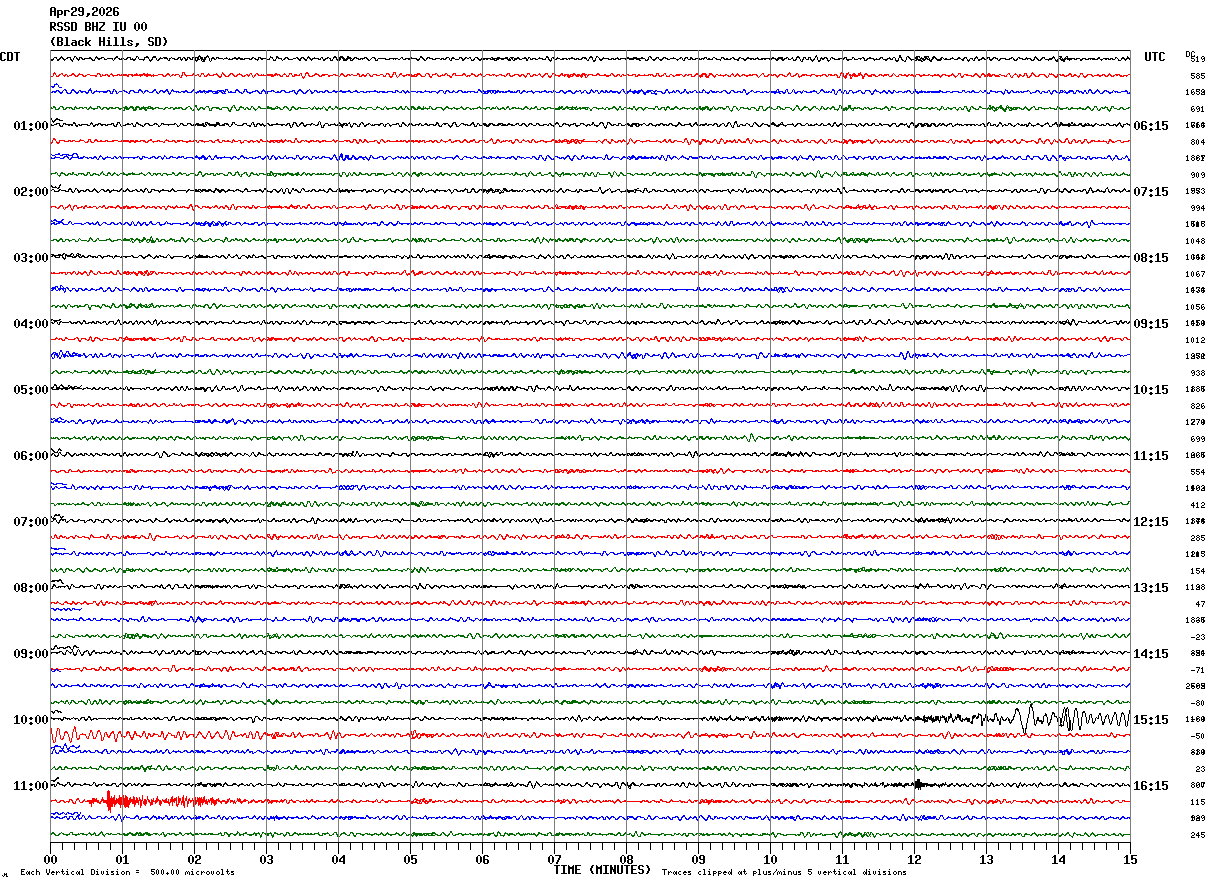Image resolution: width=1210 pixels, height=886 pixels.
Task: Click the RSSD BHZ IU 00 station label
Action: tap(98, 27)
